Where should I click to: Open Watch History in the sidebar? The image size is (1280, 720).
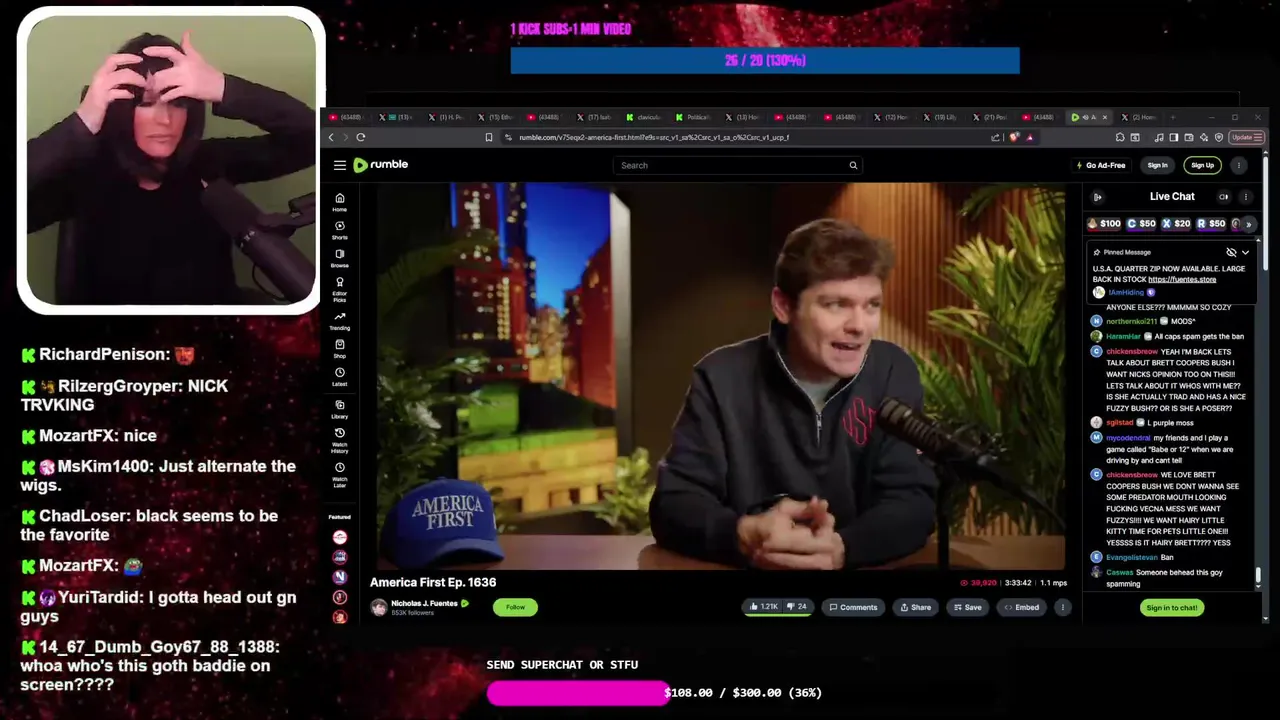[x=340, y=440]
